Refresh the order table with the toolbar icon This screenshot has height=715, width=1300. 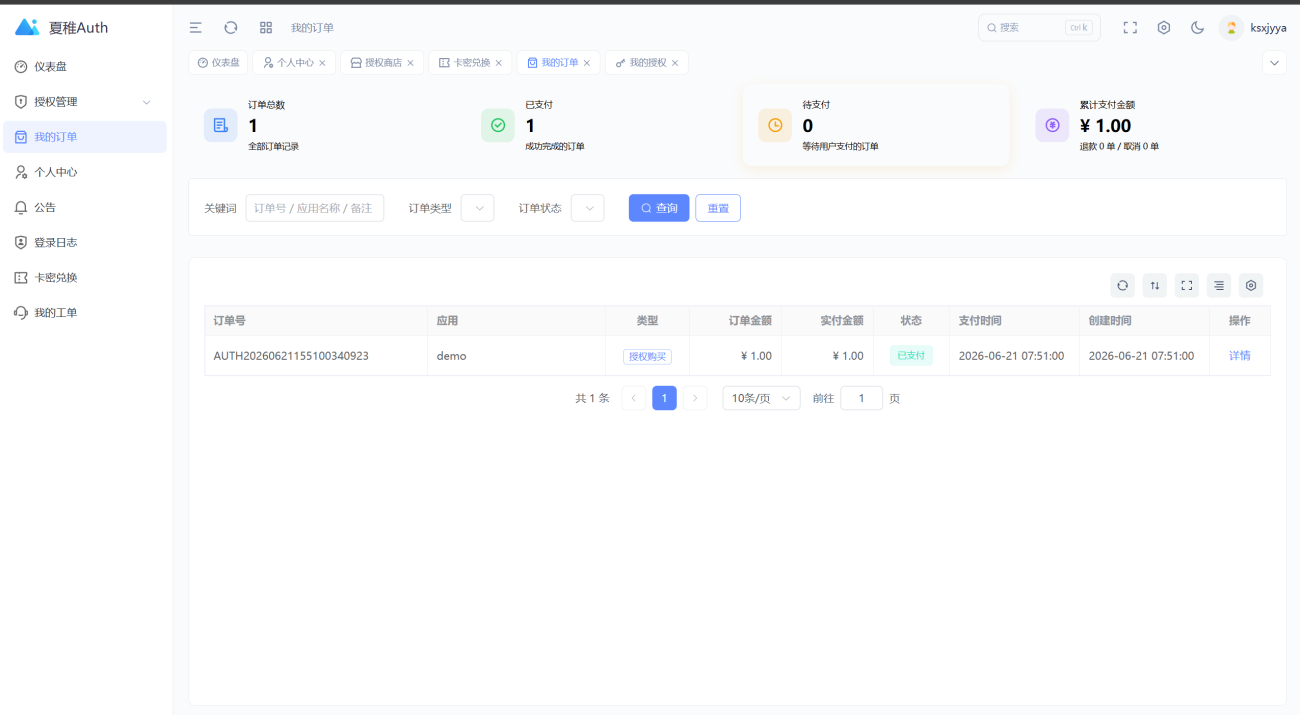tap(1123, 286)
